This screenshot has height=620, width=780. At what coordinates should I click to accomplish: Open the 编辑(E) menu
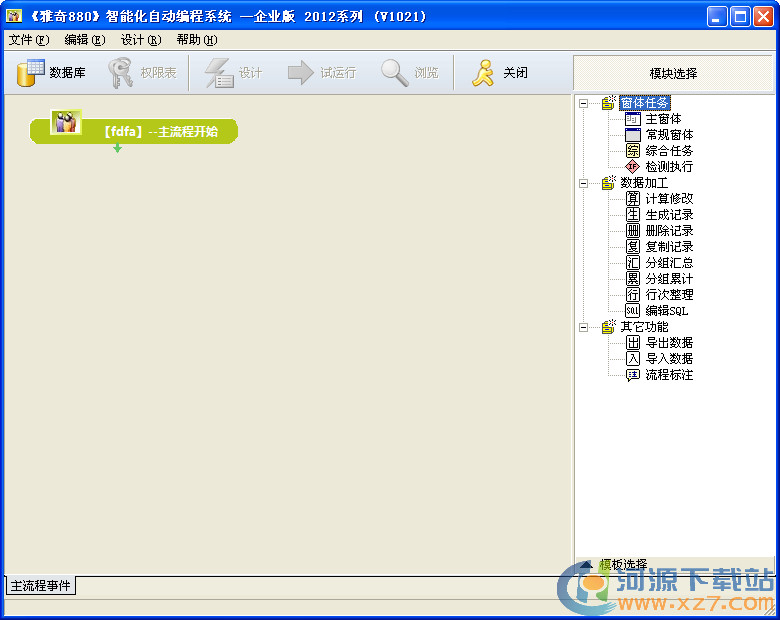pos(85,40)
